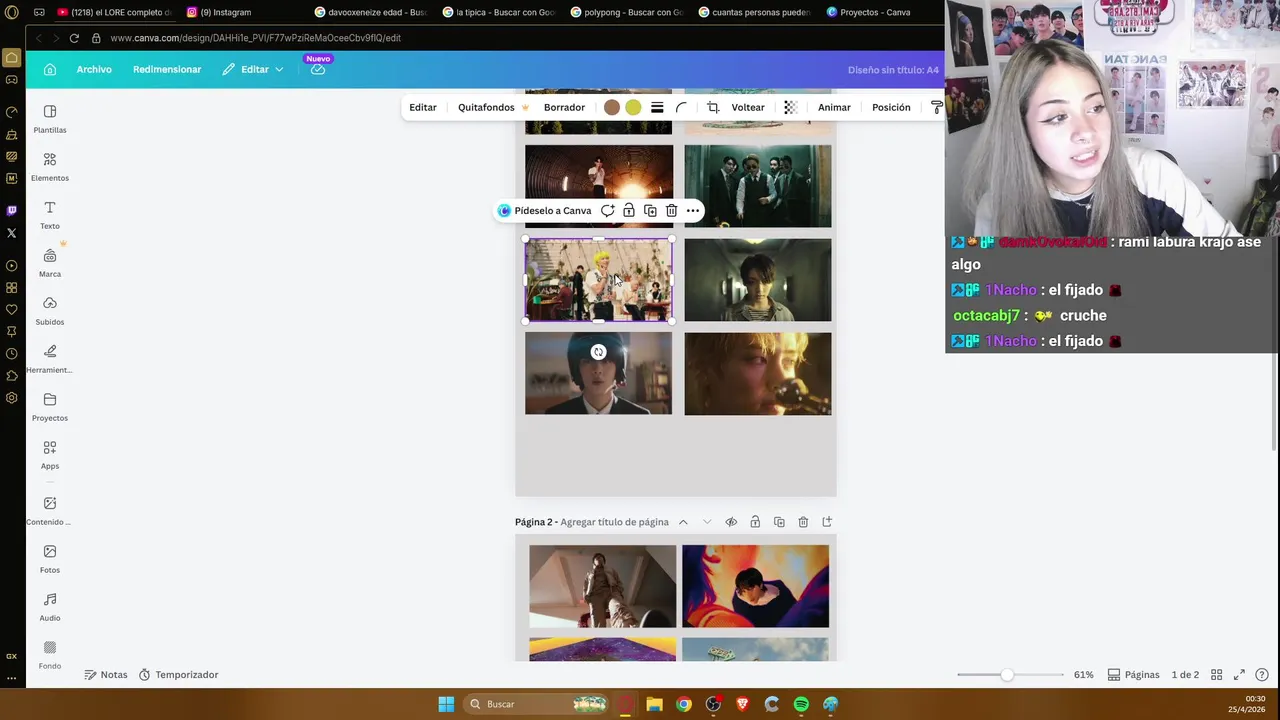Delete Página 2
This screenshot has width=1280, height=720.
pyautogui.click(x=803, y=522)
